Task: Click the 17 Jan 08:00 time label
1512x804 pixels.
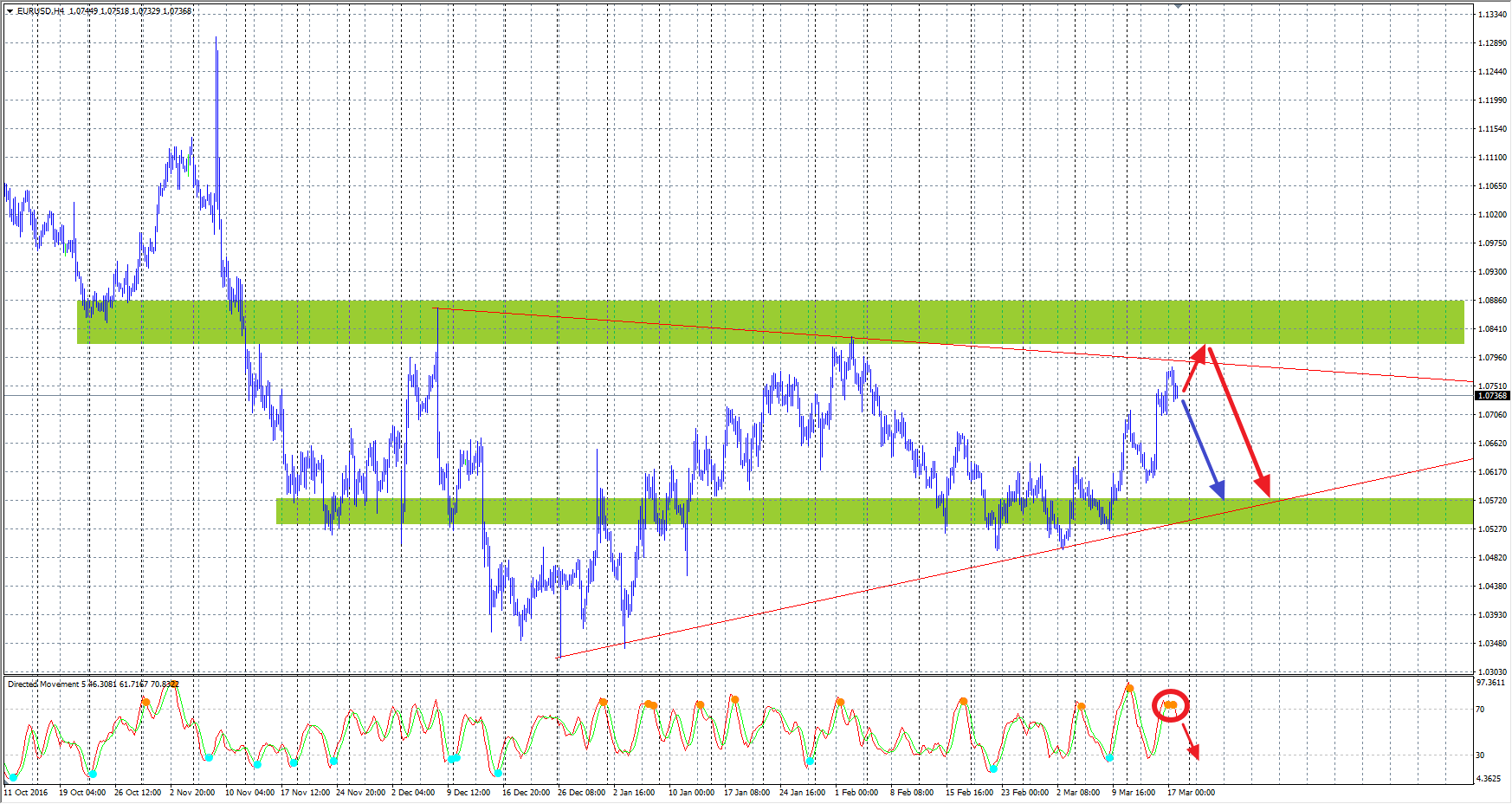Action: click(746, 793)
